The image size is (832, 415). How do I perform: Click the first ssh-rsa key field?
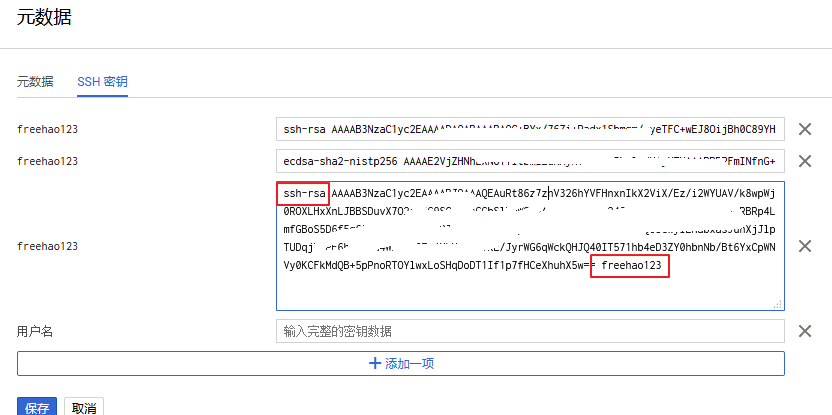tap(530, 130)
